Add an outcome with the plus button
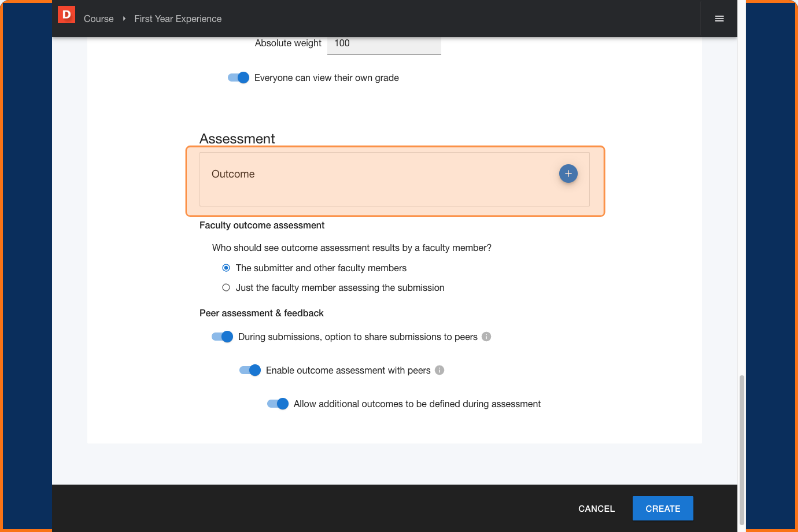This screenshot has width=798, height=532. 568,174
